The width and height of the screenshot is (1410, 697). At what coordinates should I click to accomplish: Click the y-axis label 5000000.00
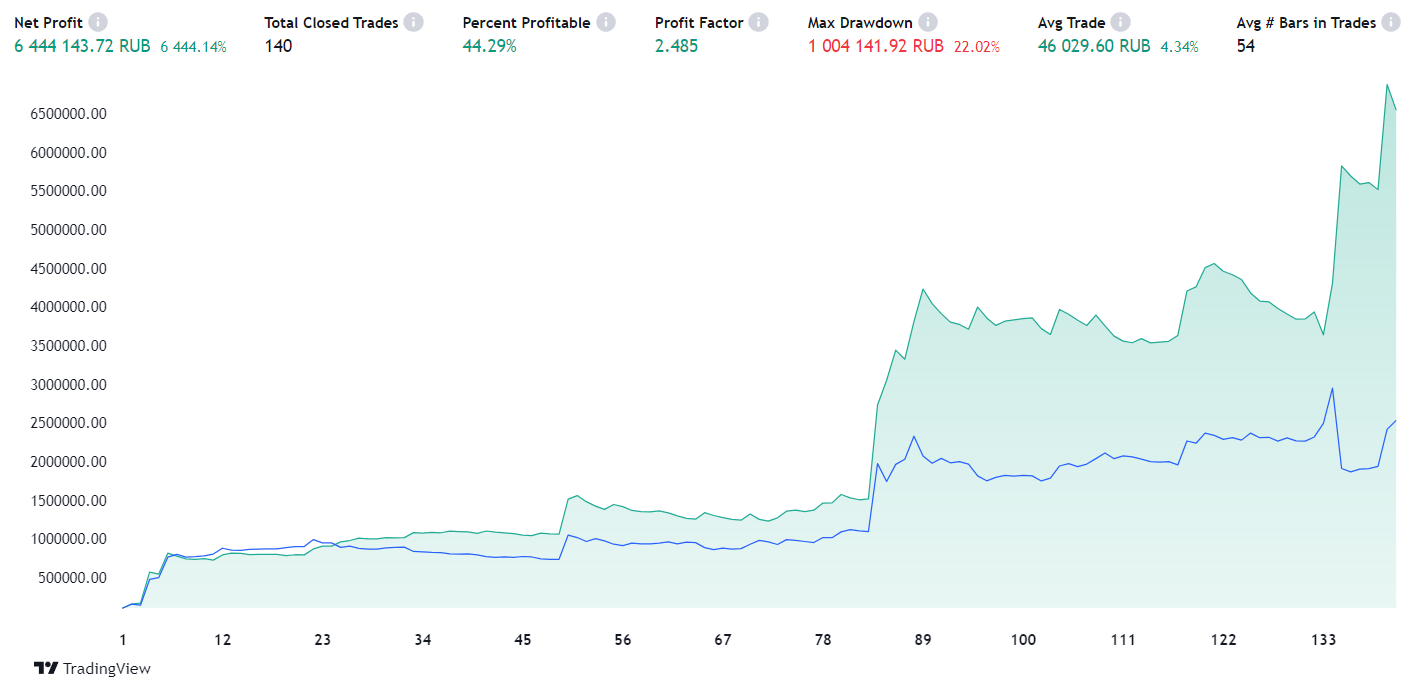point(68,230)
